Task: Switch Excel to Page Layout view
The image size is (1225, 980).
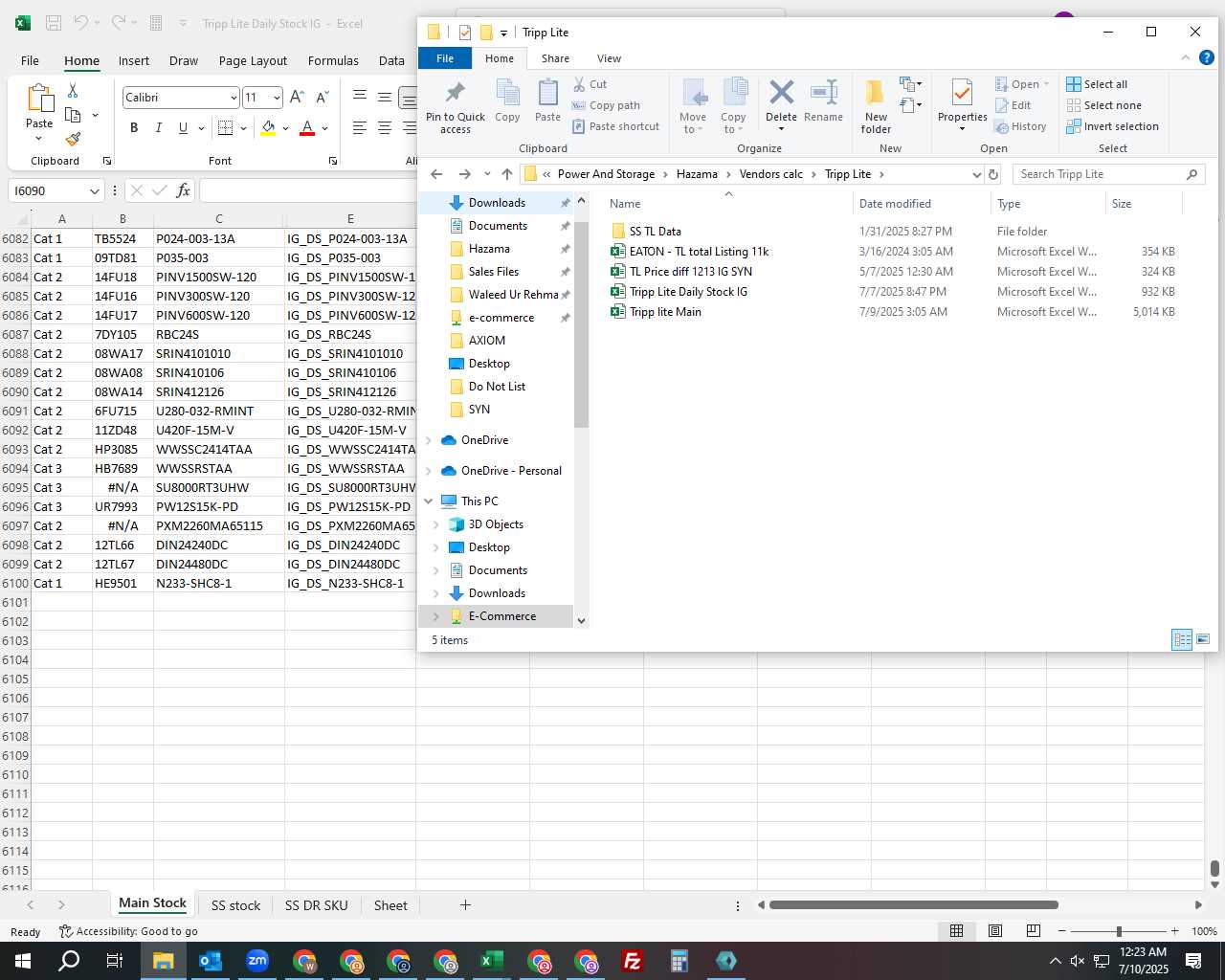Action: tap(994, 930)
